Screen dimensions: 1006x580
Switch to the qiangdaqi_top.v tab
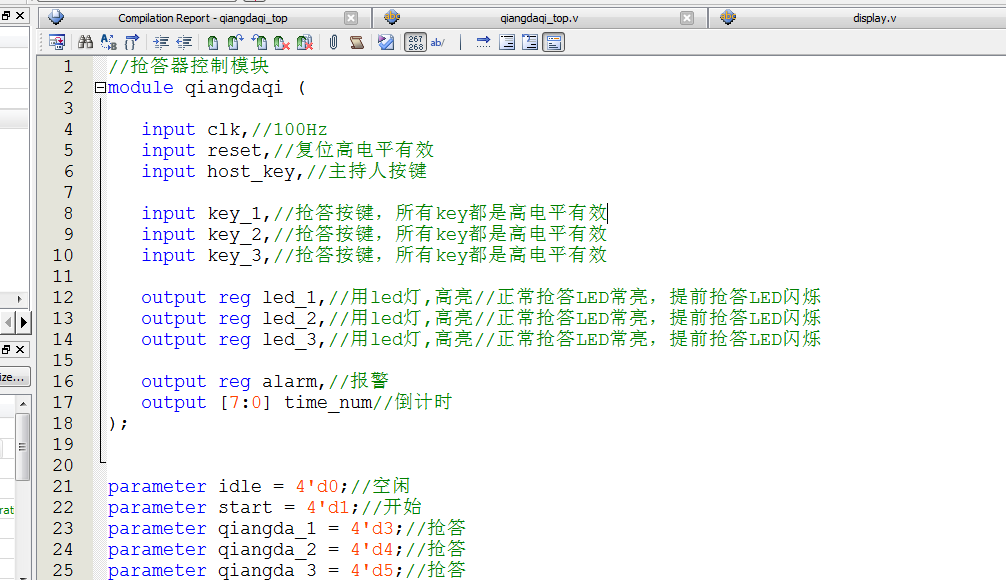[539, 18]
